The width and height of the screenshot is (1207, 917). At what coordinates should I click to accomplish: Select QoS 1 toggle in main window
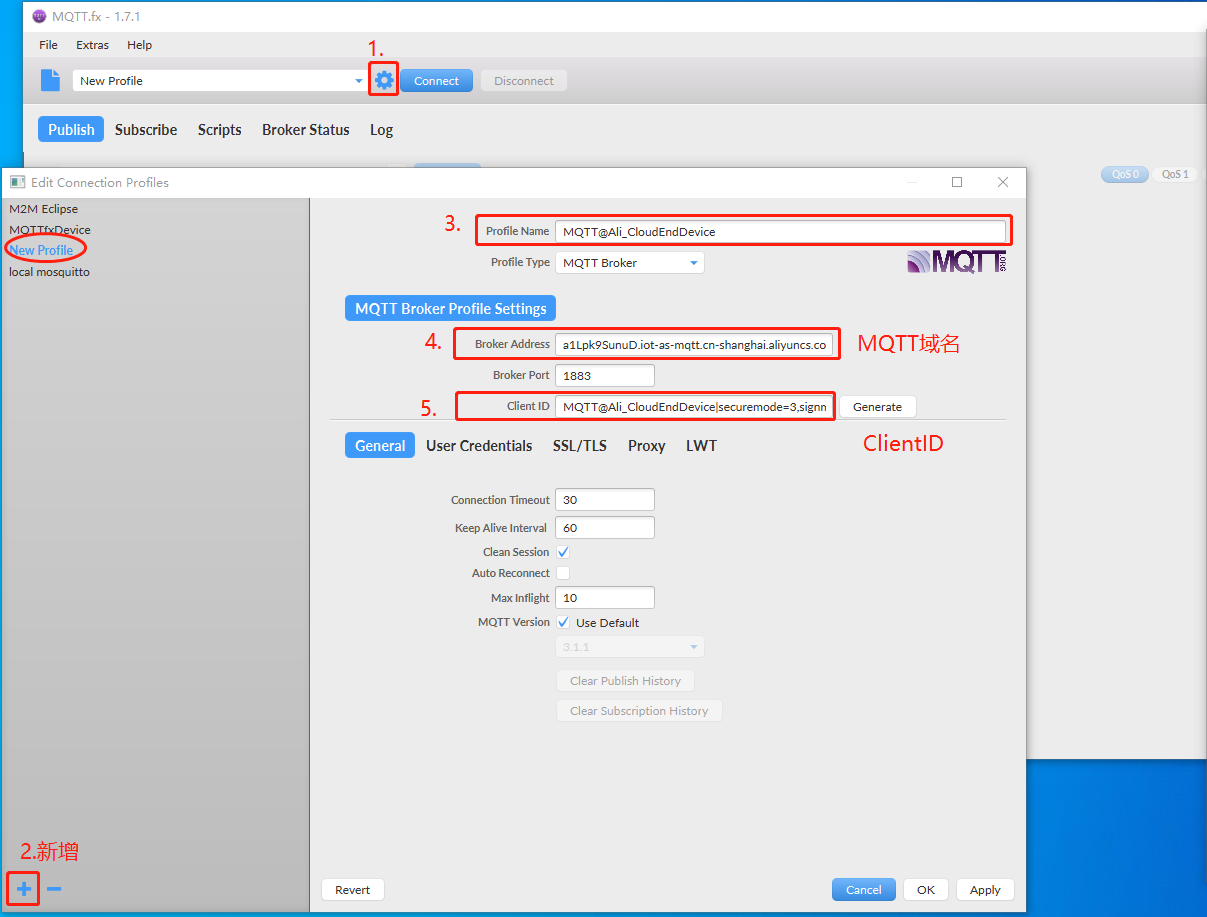point(1175,174)
